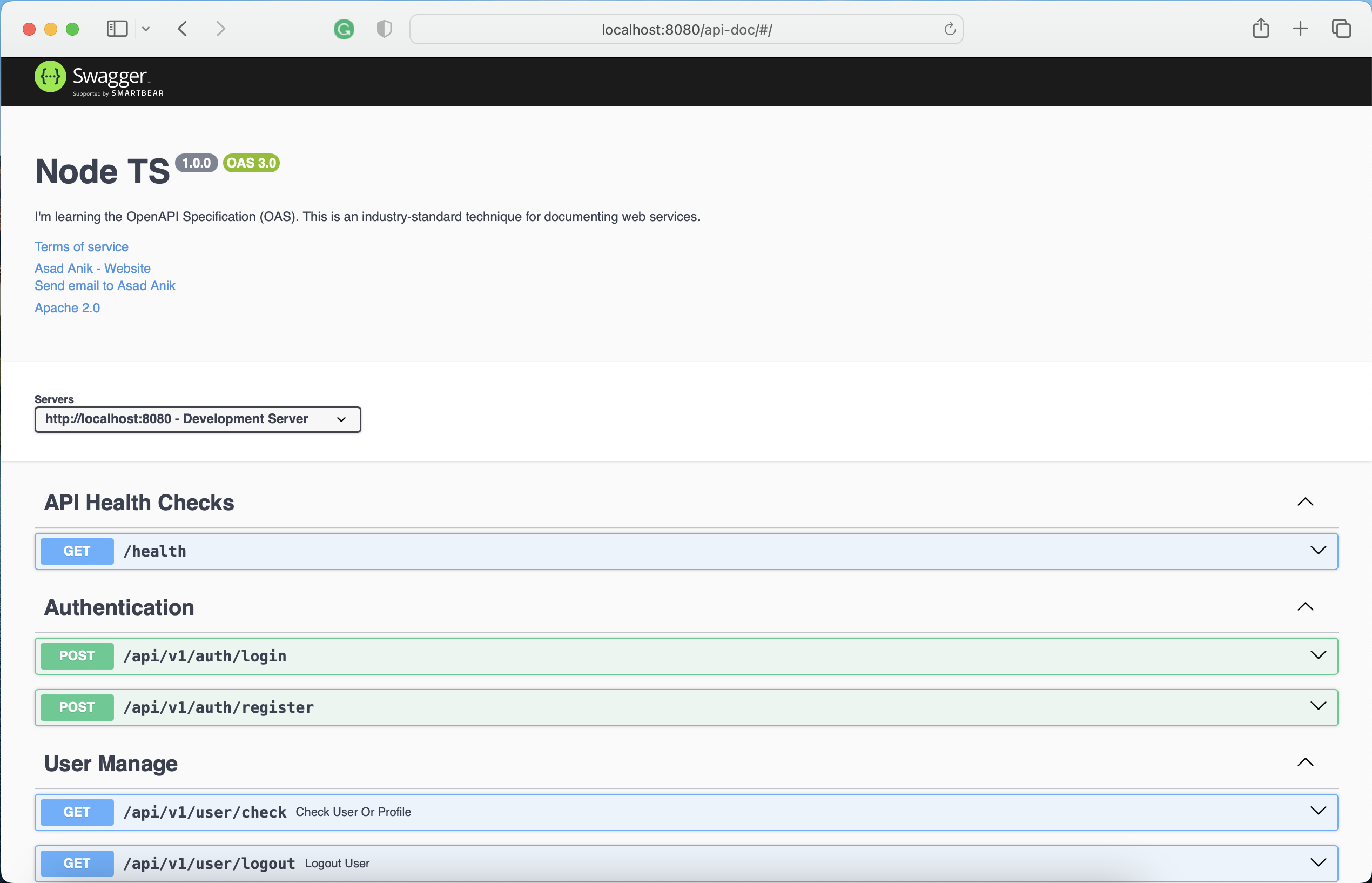Image resolution: width=1372 pixels, height=883 pixels.
Task: Click the Send email to Asad Anik link
Action: [x=105, y=285]
